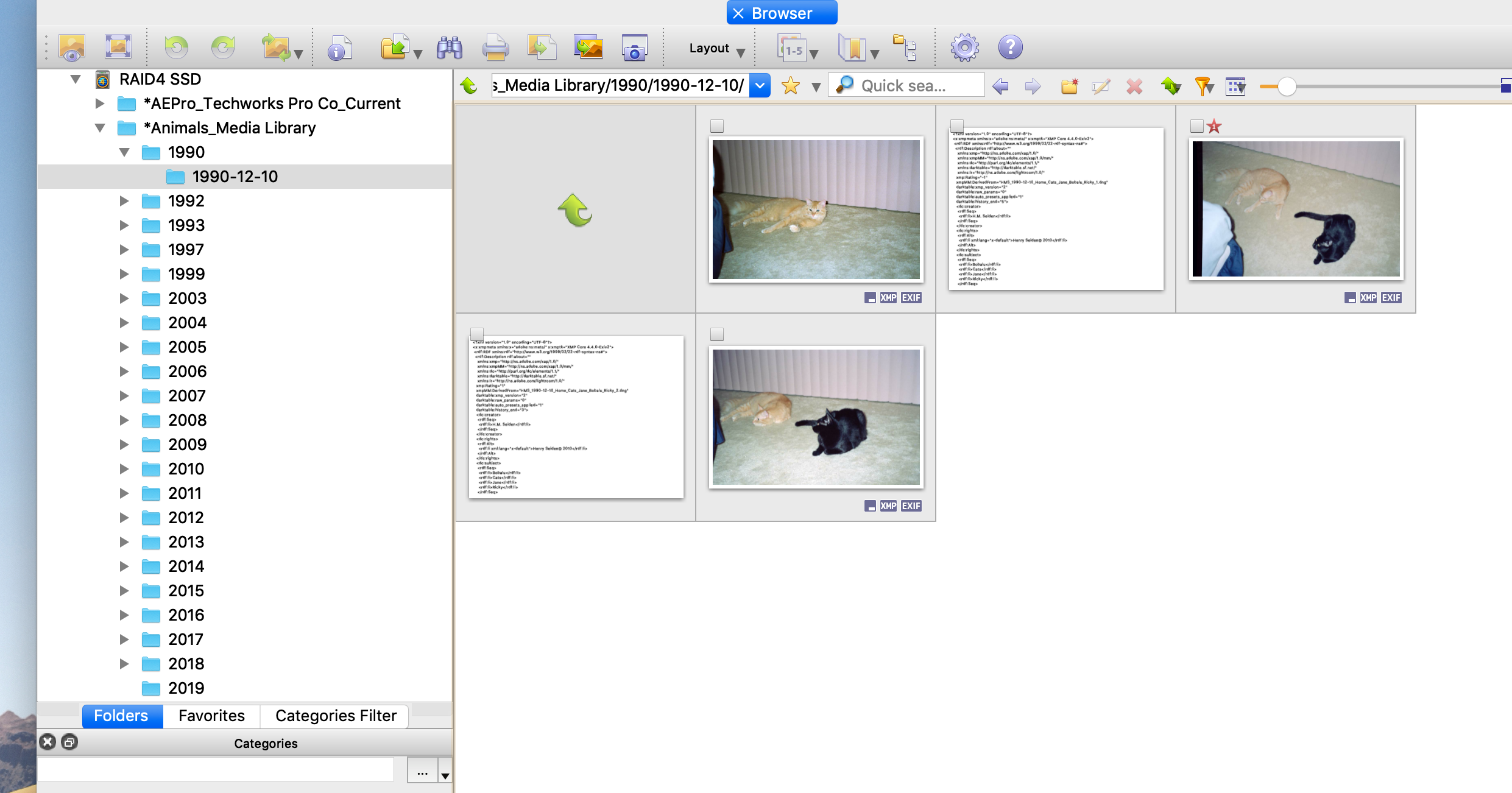Image resolution: width=1512 pixels, height=793 pixels.
Task: Switch to the Favorites tab
Action: tap(211, 716)
